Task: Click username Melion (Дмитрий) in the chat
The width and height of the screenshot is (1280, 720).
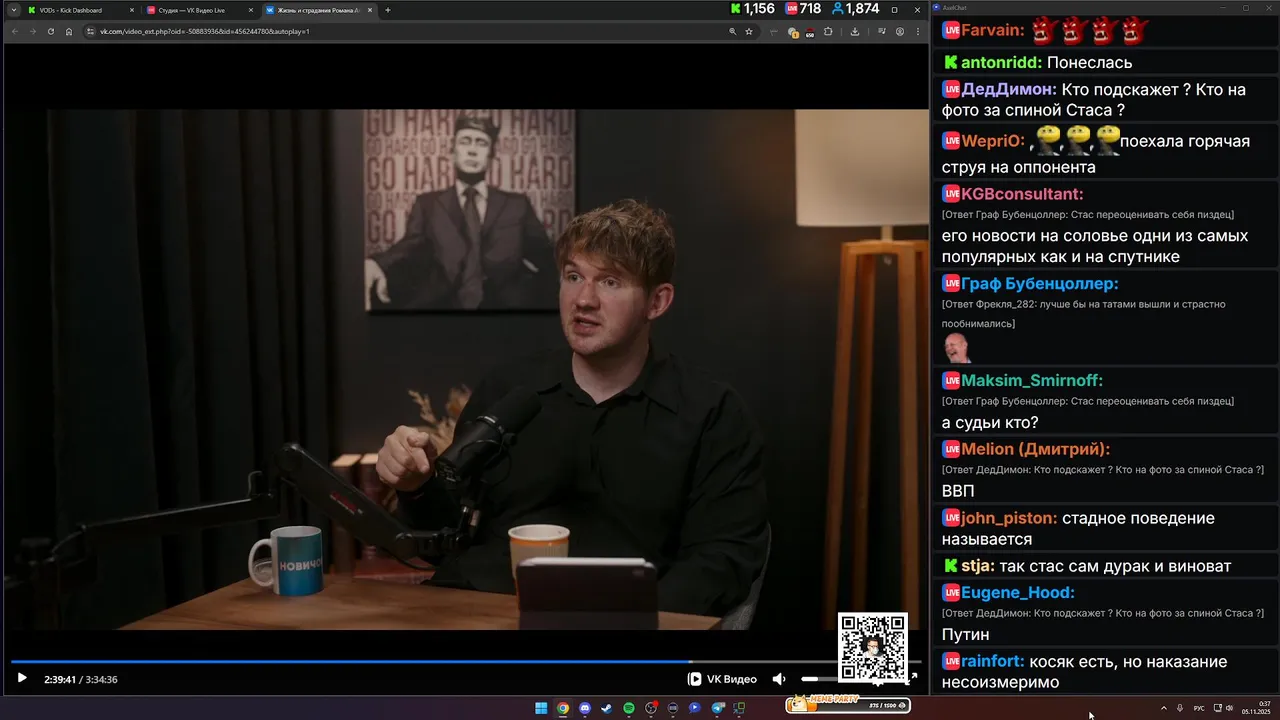Action: [1036, 450]
